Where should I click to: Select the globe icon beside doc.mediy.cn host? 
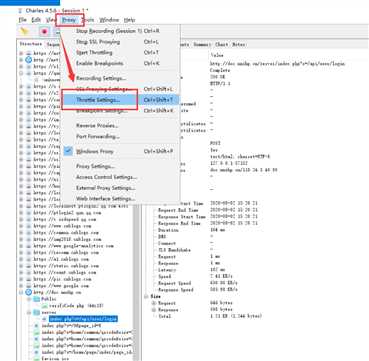[x=29, y=292]
